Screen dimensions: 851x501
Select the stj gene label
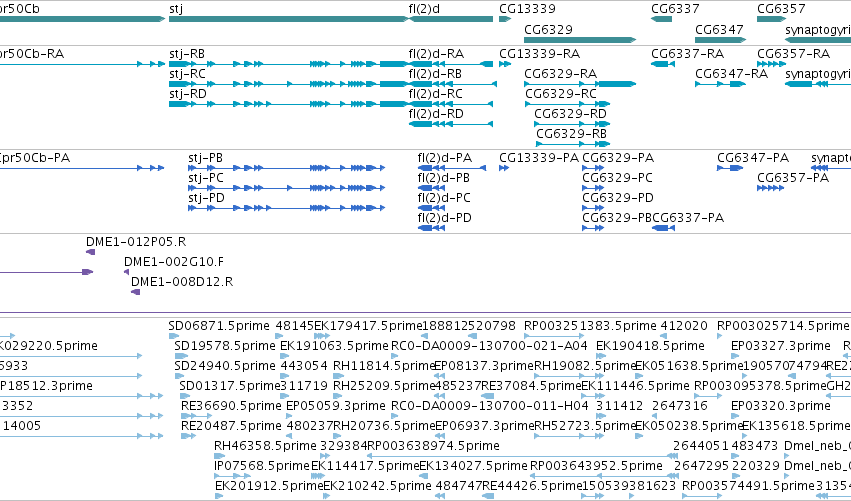[176, 9]
